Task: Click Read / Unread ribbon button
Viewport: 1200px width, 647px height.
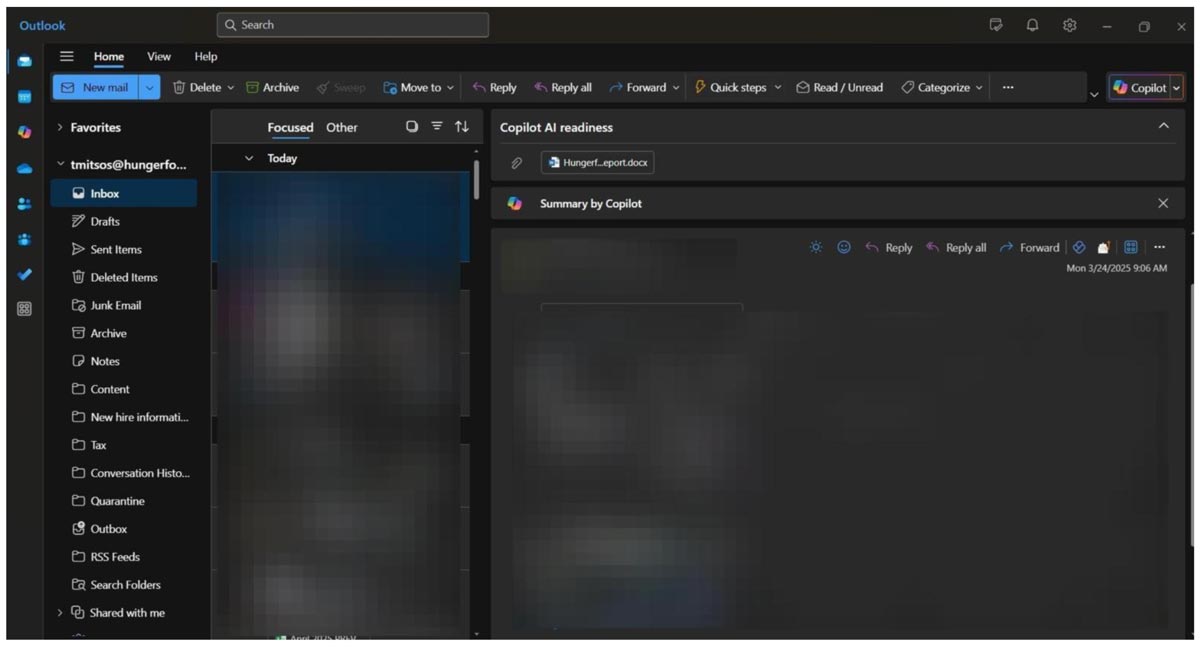Action: tap(839, 88)
